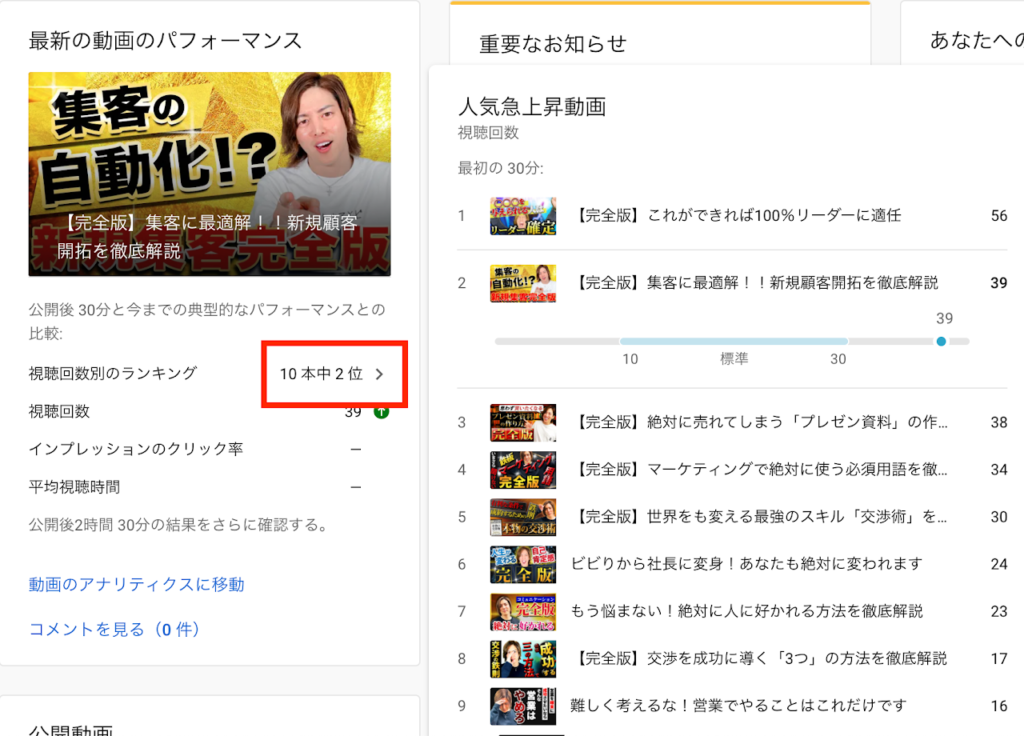This screenshot has width=1024, height=736.
Task: Click thumbnail of rank 7 人に好かれる方法 video
Action: (522, 611)
